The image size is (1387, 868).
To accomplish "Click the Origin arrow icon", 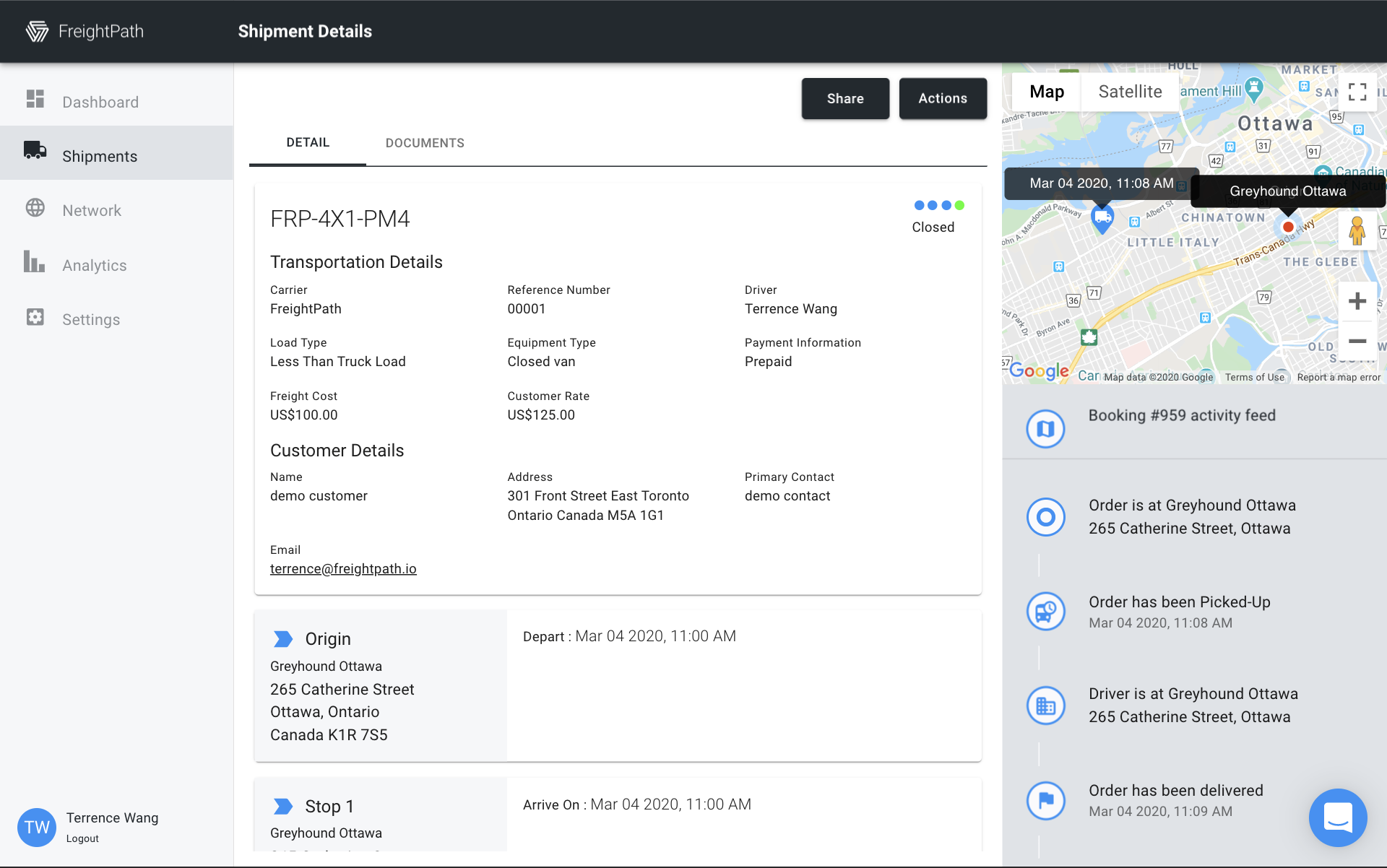I will pos(283,639).
